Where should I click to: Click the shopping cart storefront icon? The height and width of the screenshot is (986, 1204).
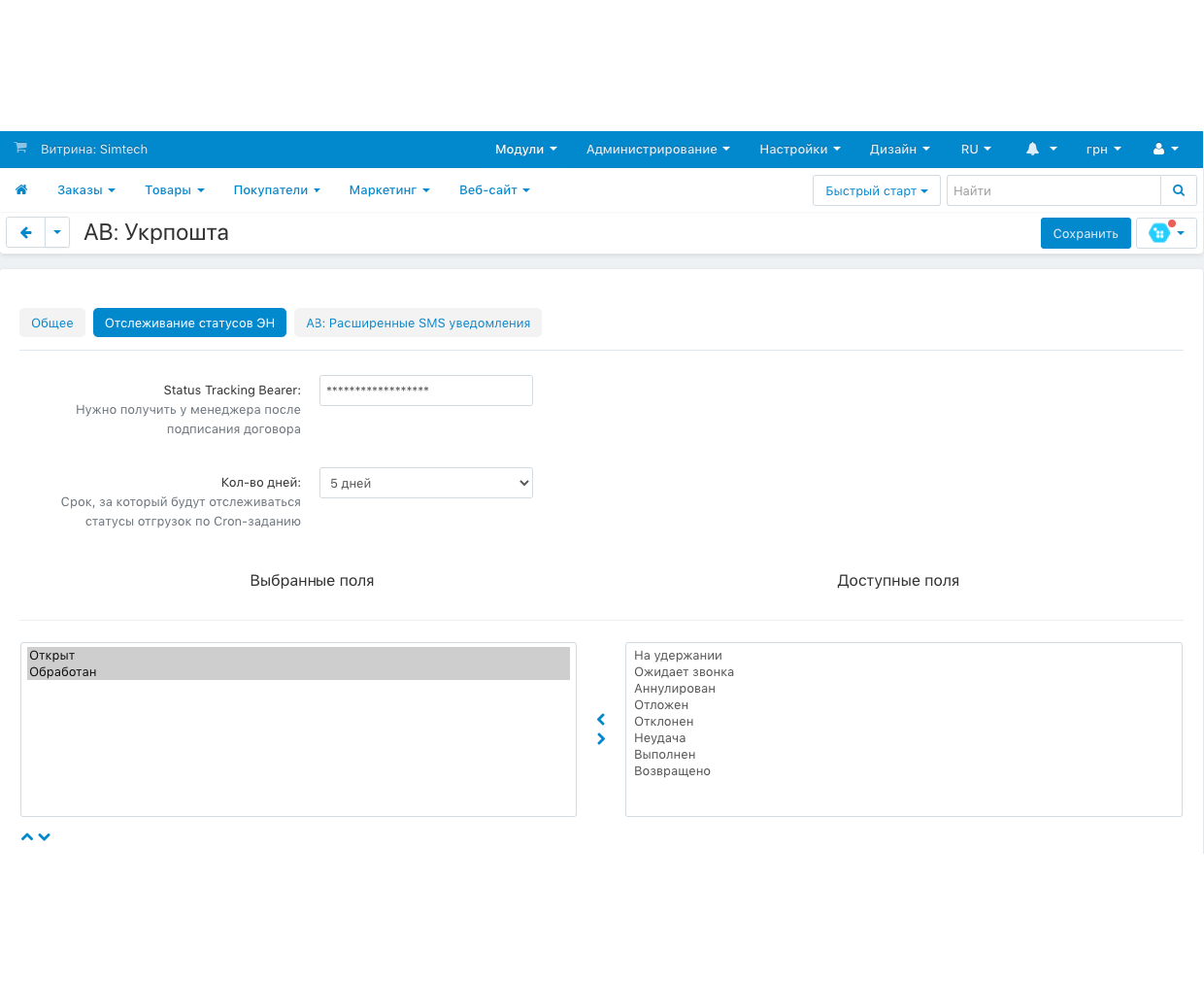(x=20, y=149)
